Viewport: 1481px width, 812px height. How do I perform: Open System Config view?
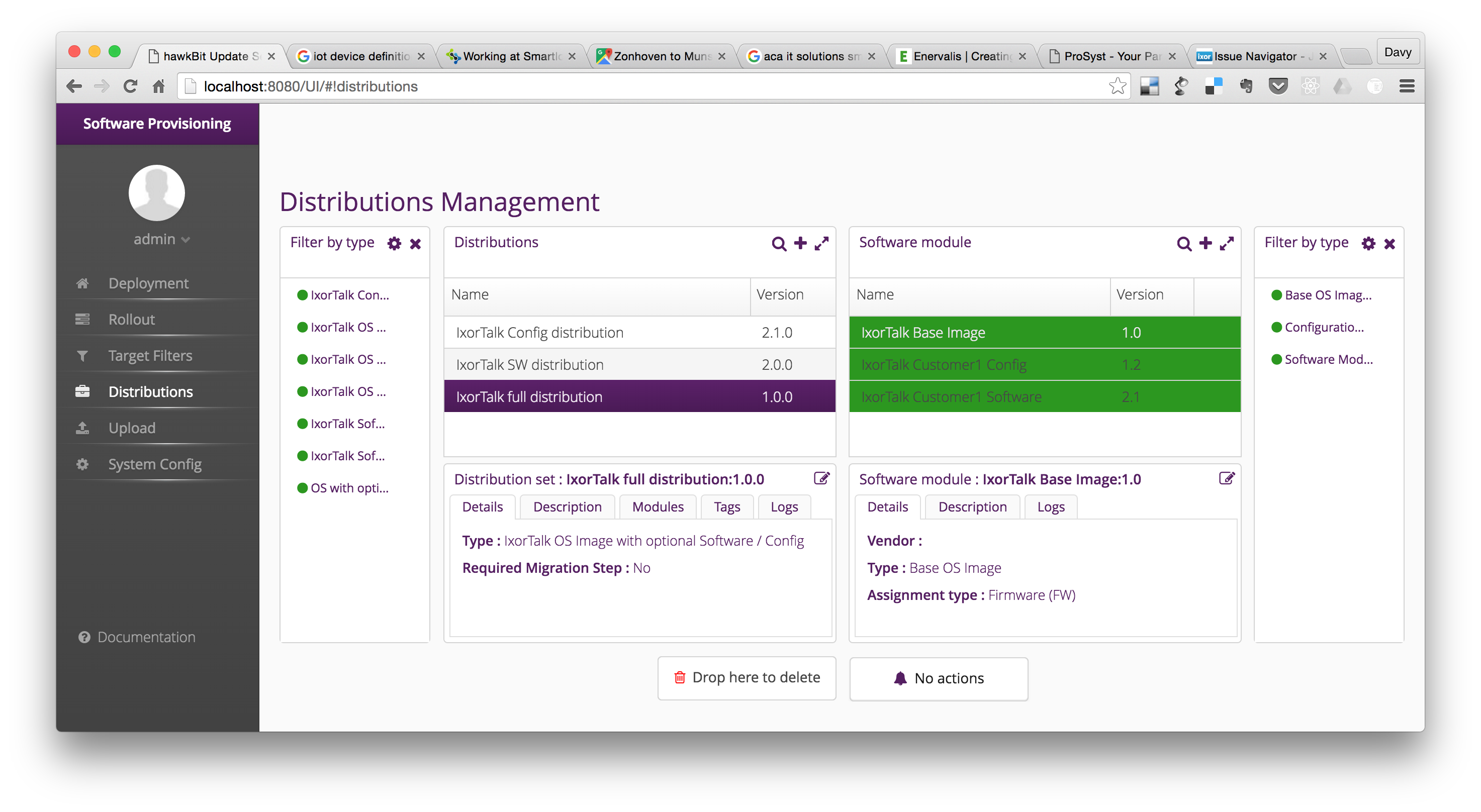(155, 464)
